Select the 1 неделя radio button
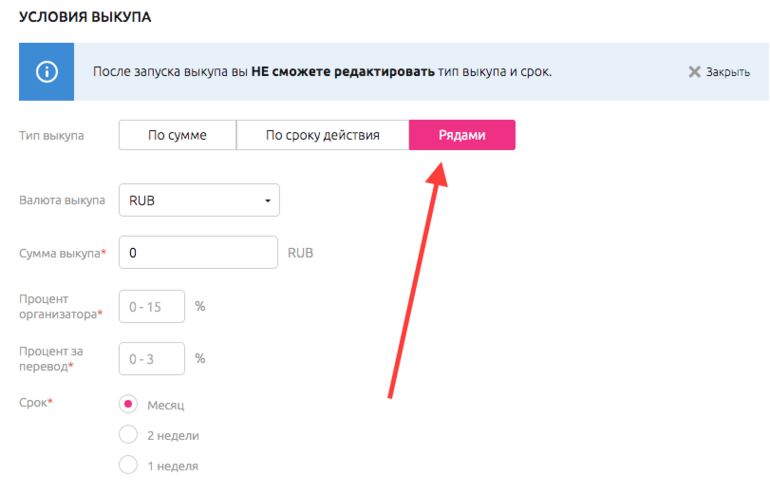The width and height of the screenshot is (770, 495). pyautogui.click(x=128, y=464)
